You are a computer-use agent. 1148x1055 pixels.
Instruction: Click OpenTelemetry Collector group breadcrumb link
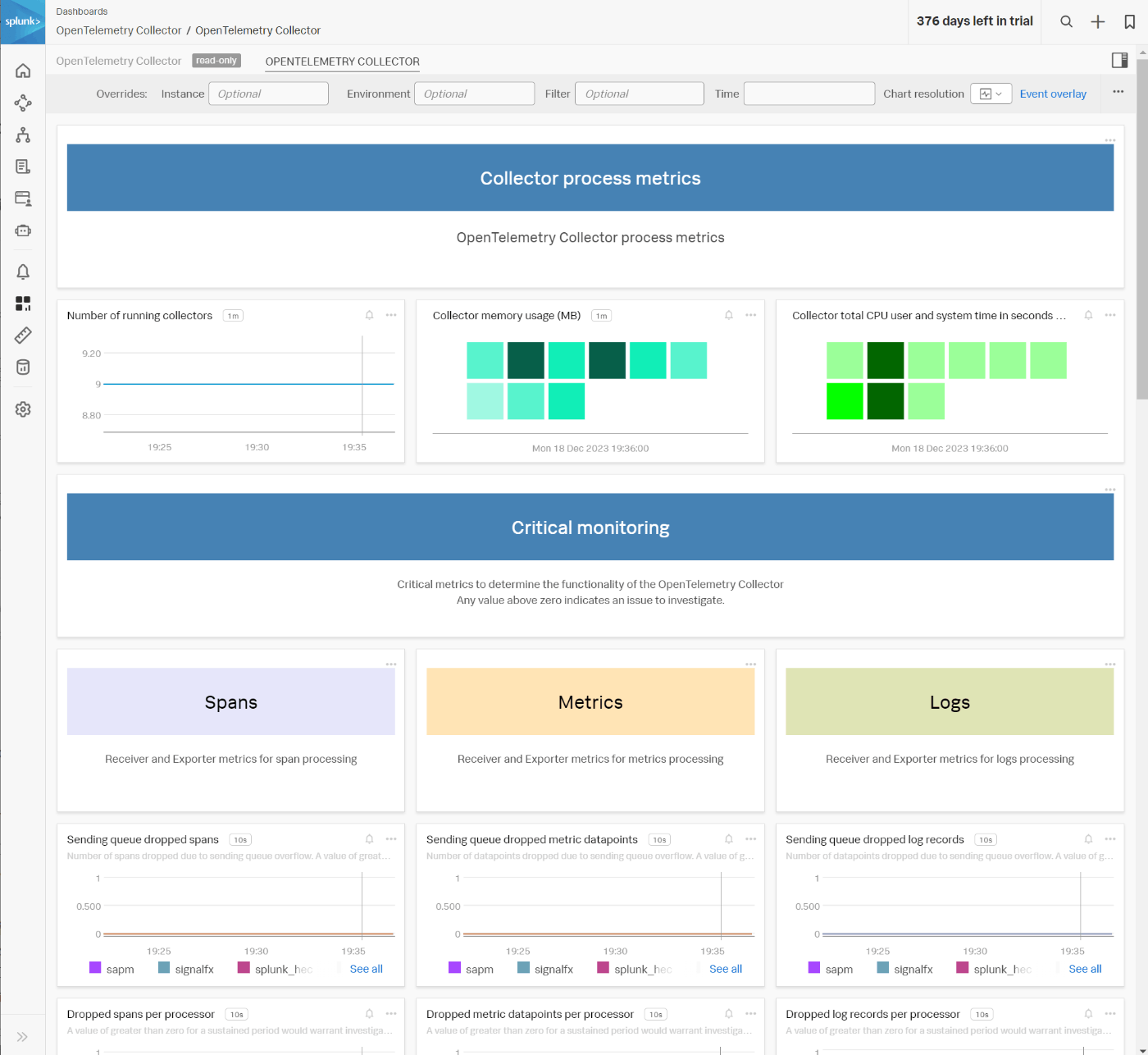pyautogui.click(x=119, y=30)
